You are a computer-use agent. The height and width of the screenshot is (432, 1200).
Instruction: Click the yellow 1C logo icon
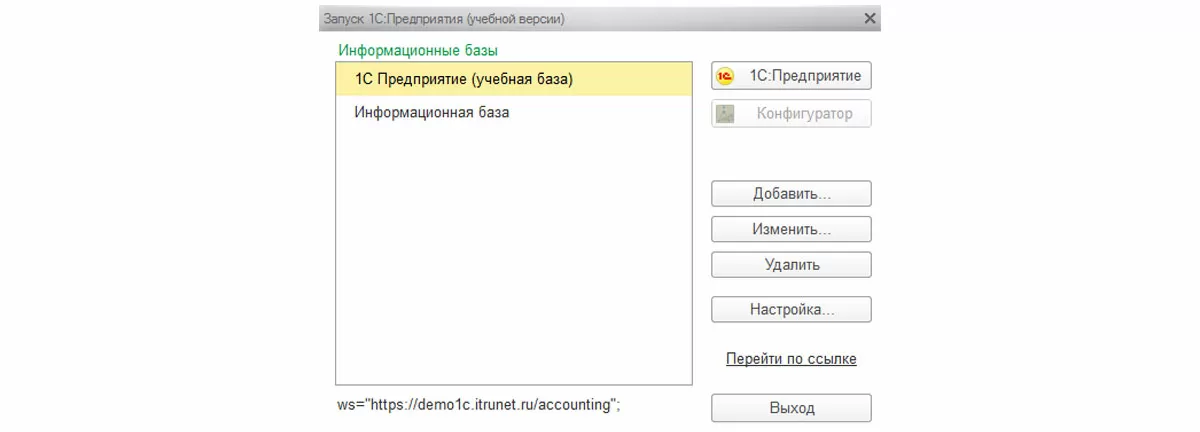pyautogui.click(x=727, y=77)
